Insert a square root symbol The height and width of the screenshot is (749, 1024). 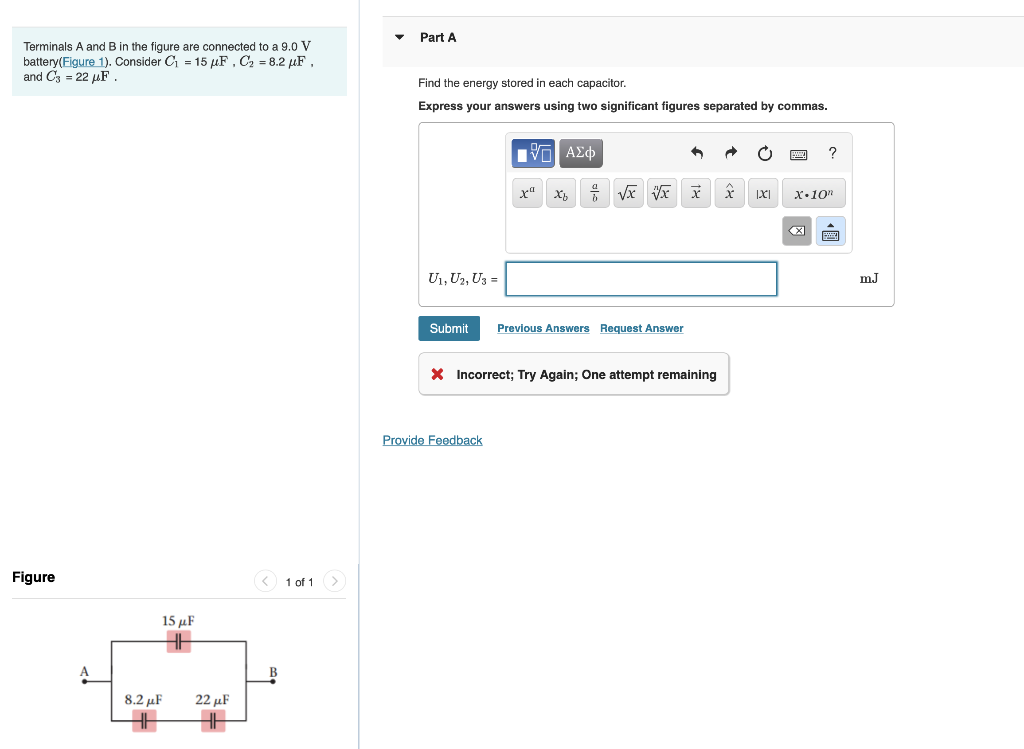pos(628,193)
